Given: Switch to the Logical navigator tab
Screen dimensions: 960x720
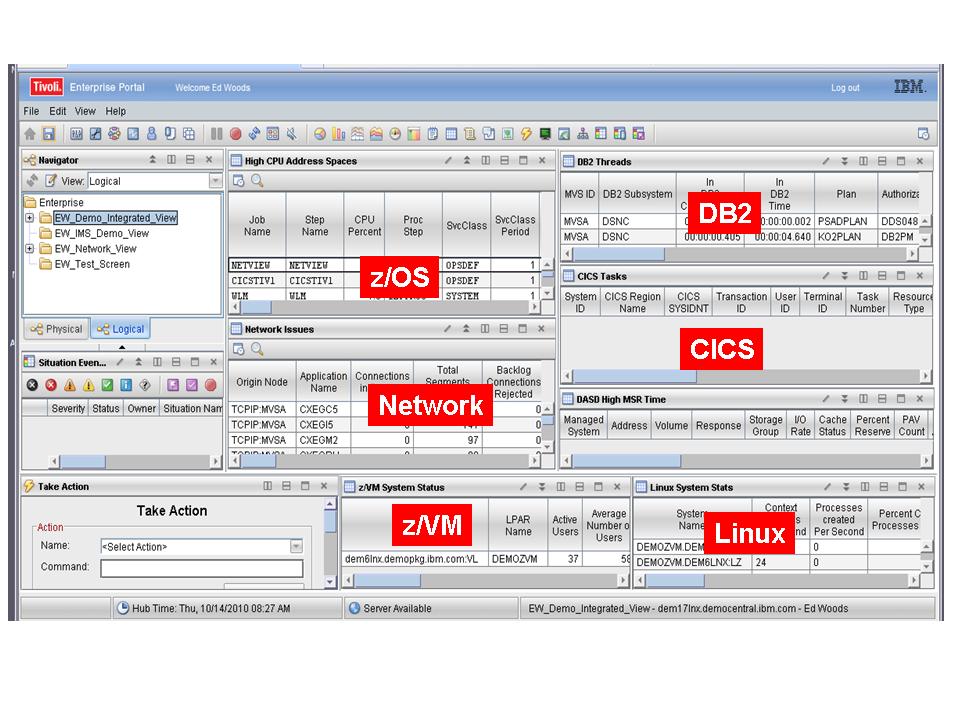Looking at the screenshot, I should click(121, 329).
